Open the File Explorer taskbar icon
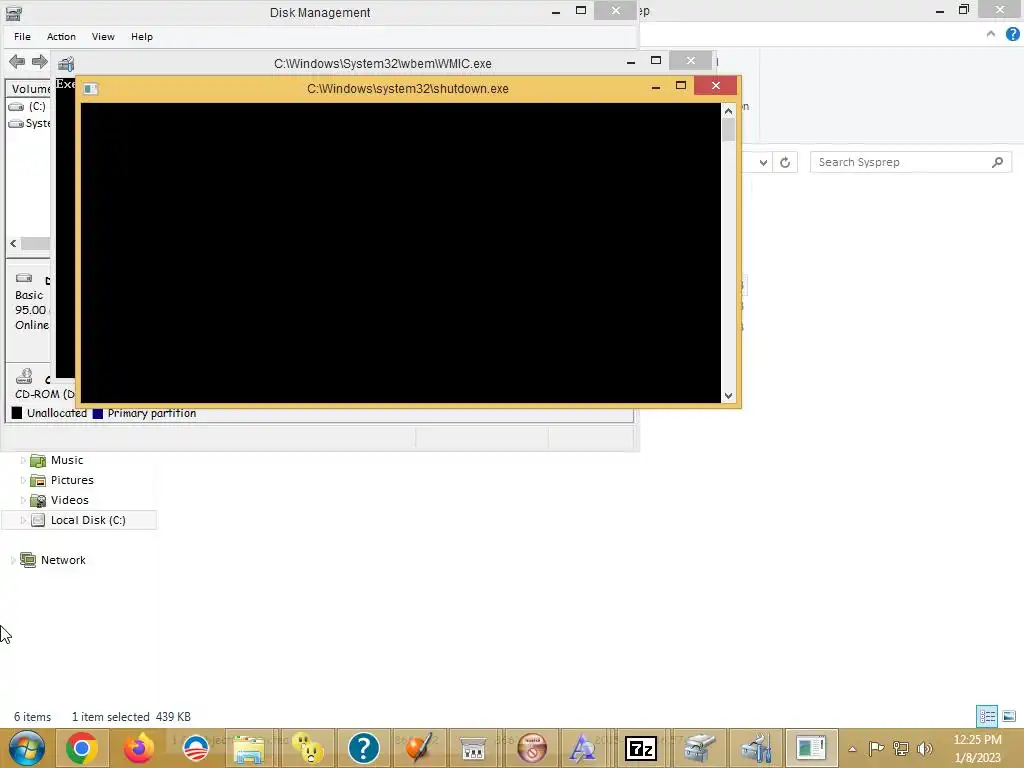The height and width of the screenshot is (768, 1024). (x=249, y=748)
